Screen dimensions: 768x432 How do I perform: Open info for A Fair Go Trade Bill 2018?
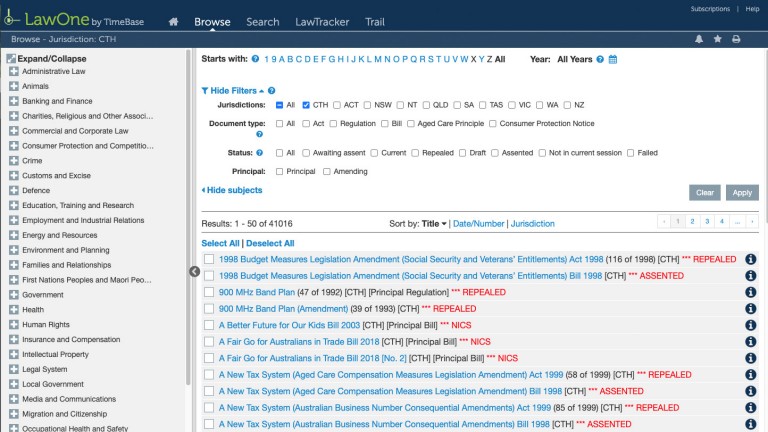coord(750,342)
